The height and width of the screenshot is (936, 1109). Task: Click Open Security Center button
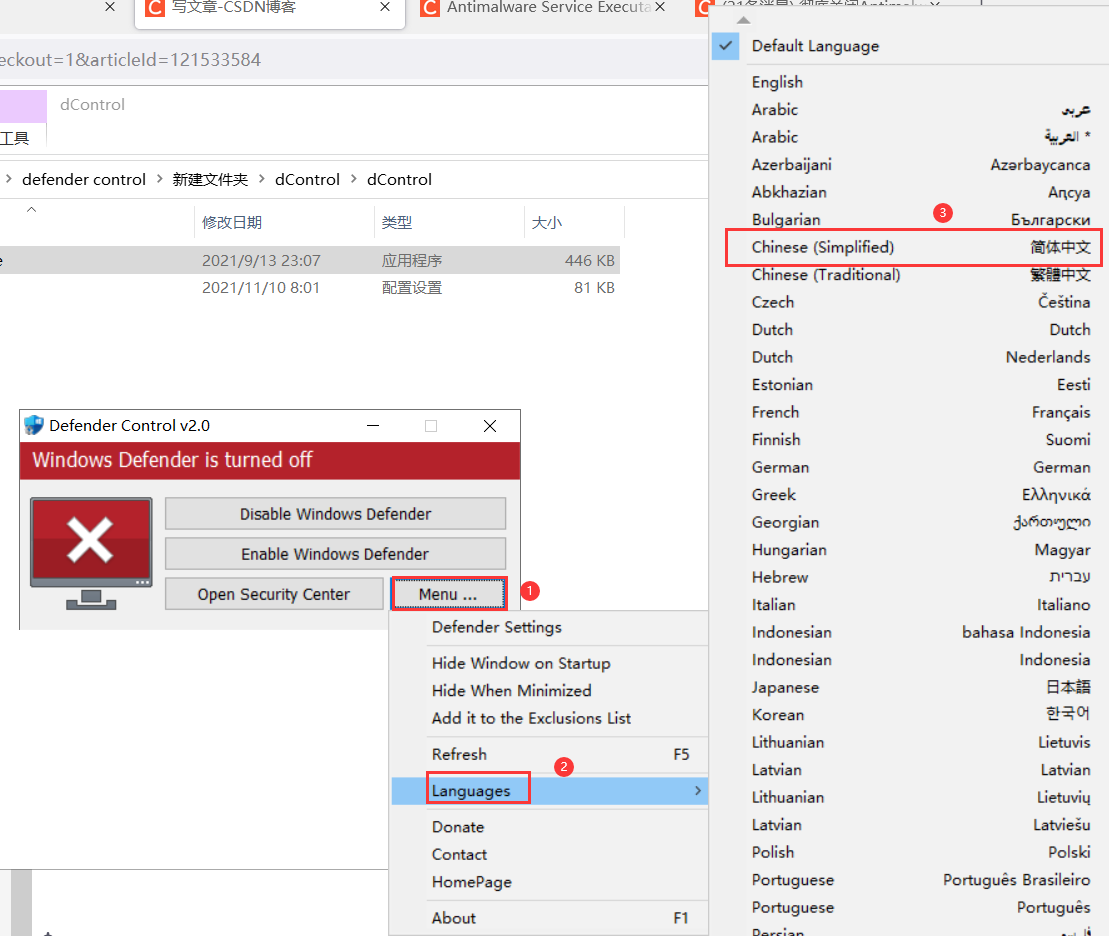(274, 594)
